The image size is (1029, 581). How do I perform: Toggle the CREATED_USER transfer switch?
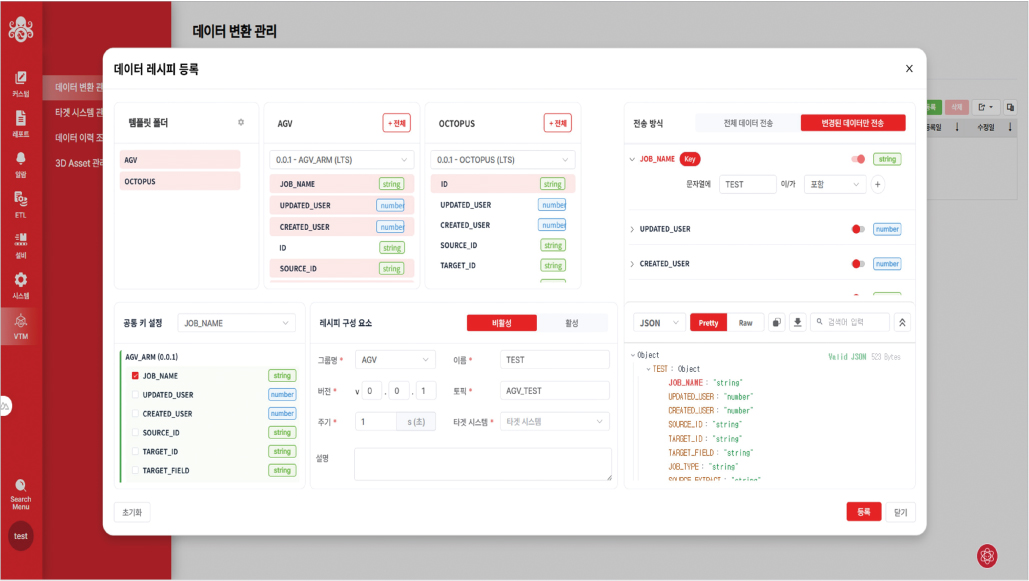point(858,264)
